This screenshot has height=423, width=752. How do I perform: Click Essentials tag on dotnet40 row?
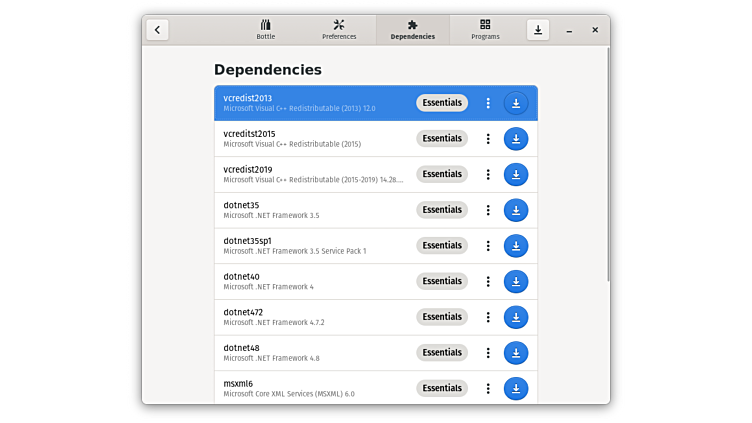(442, 281)
